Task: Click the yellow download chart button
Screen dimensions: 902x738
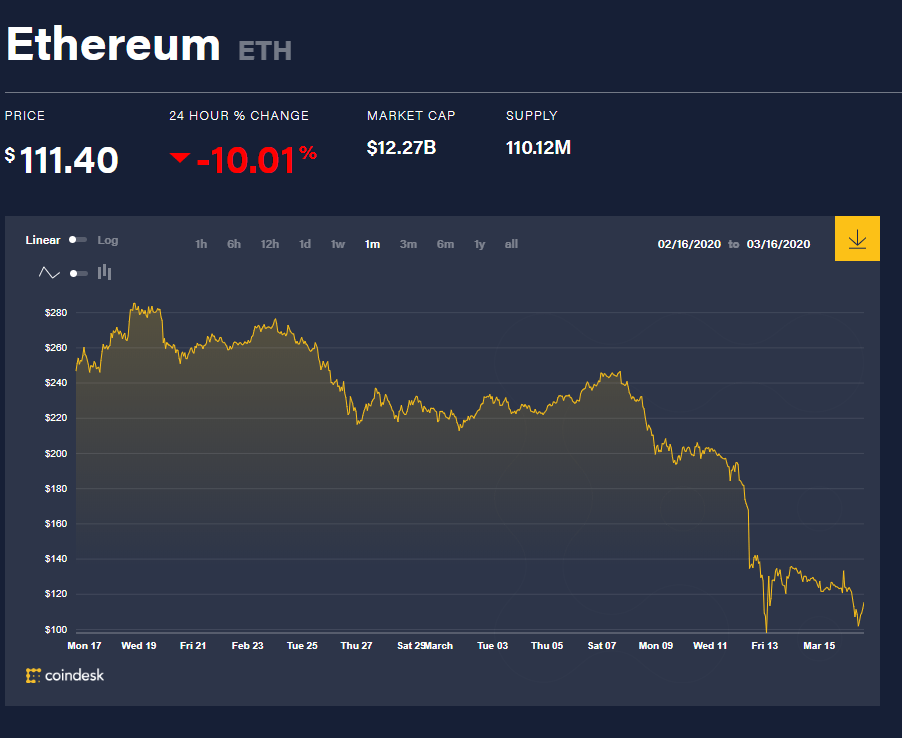Action: (857, 239)
